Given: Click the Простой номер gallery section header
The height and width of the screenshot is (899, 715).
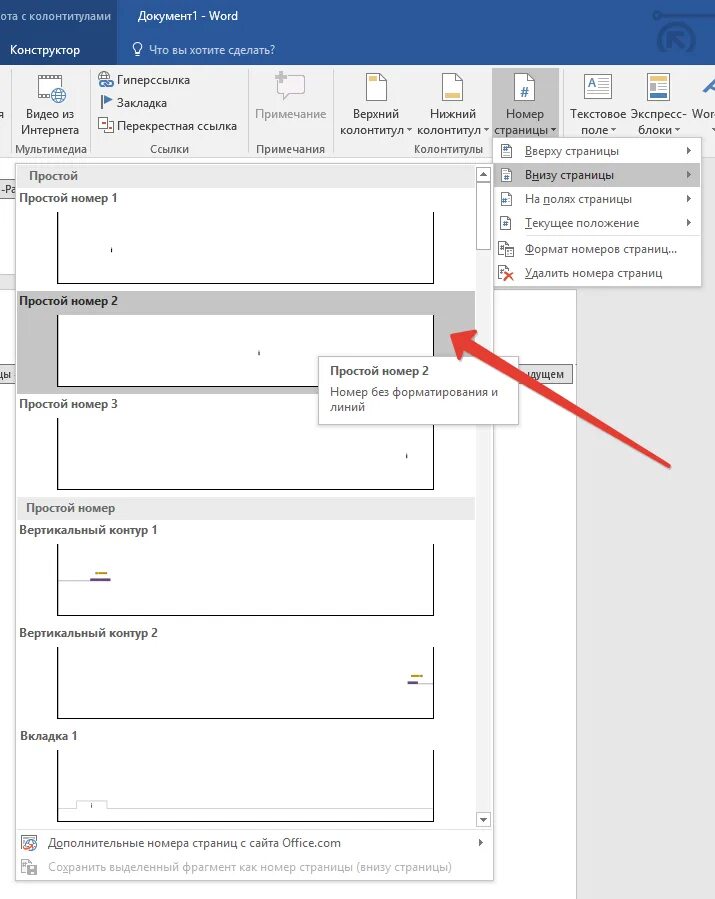Looking at the screenshot, I should [x=246, y=508].
